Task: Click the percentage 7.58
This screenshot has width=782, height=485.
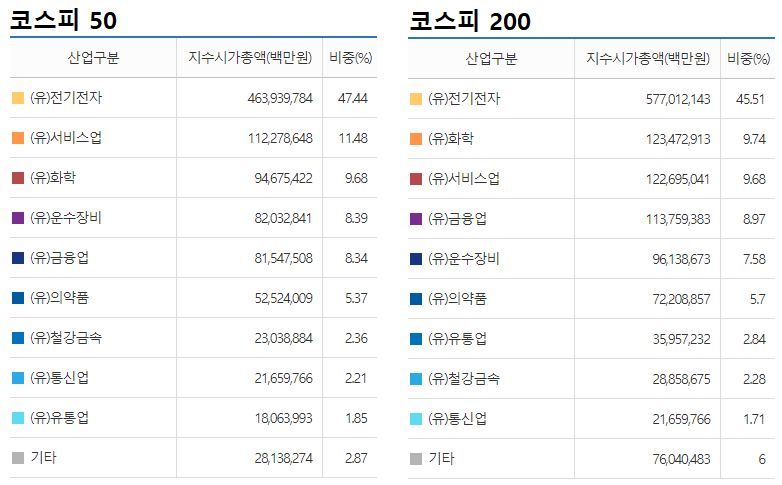Action: (x=754, y=259)
